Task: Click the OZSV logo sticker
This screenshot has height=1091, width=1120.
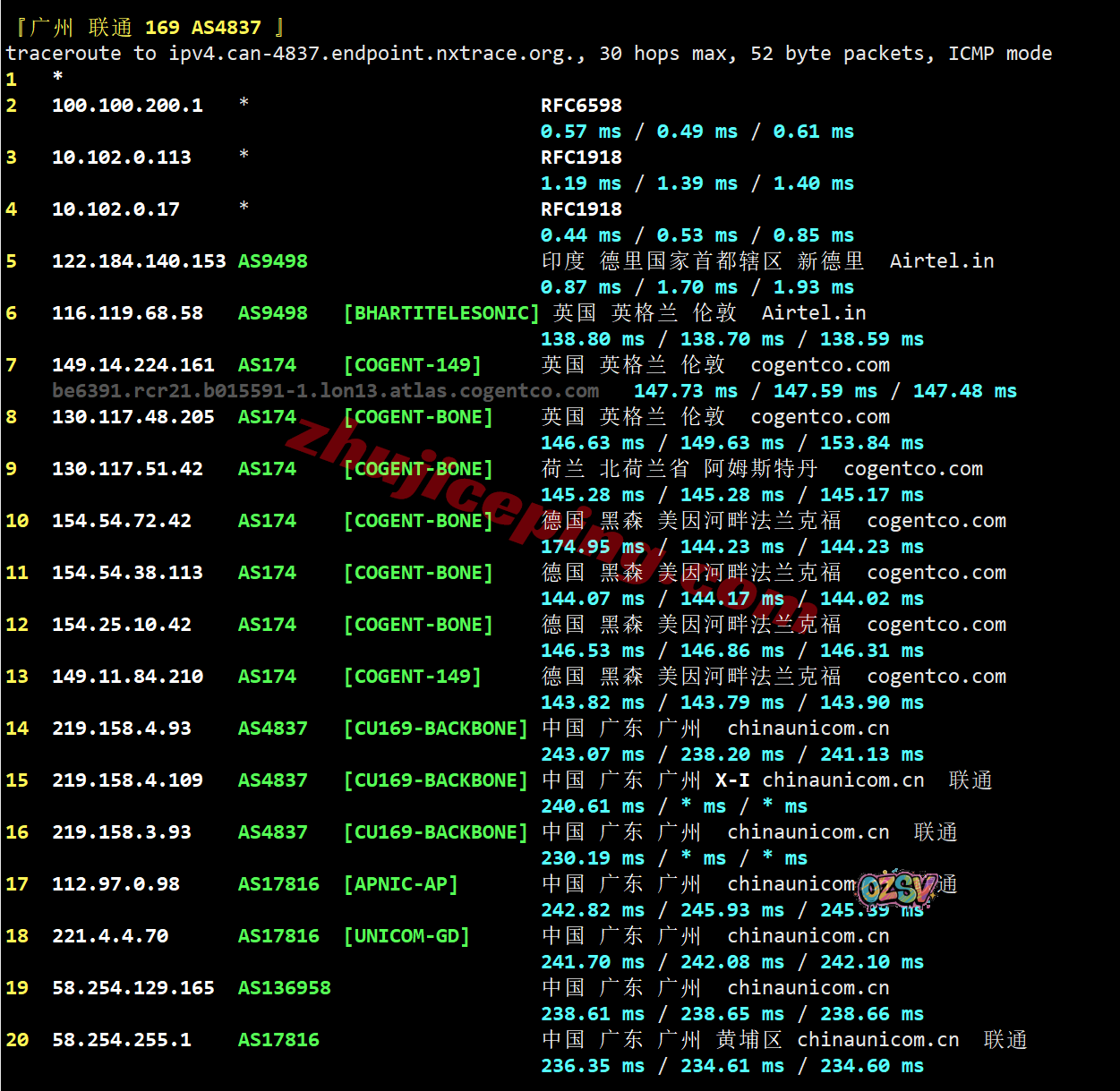Action: (x=897, y=889)
